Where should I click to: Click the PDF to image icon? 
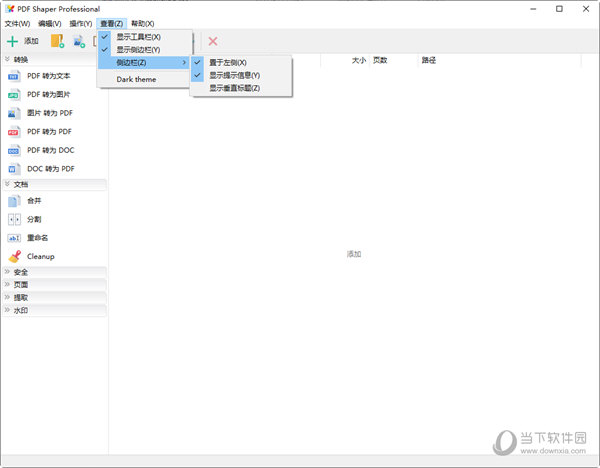click(14, 95)
